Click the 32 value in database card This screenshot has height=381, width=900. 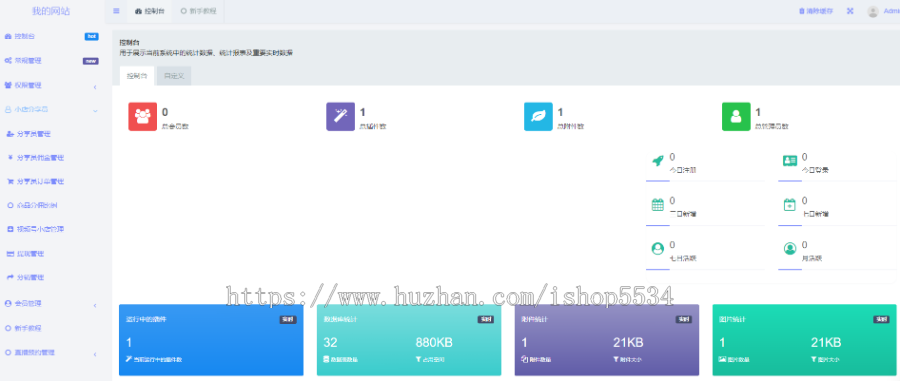(x=330, y=343)
